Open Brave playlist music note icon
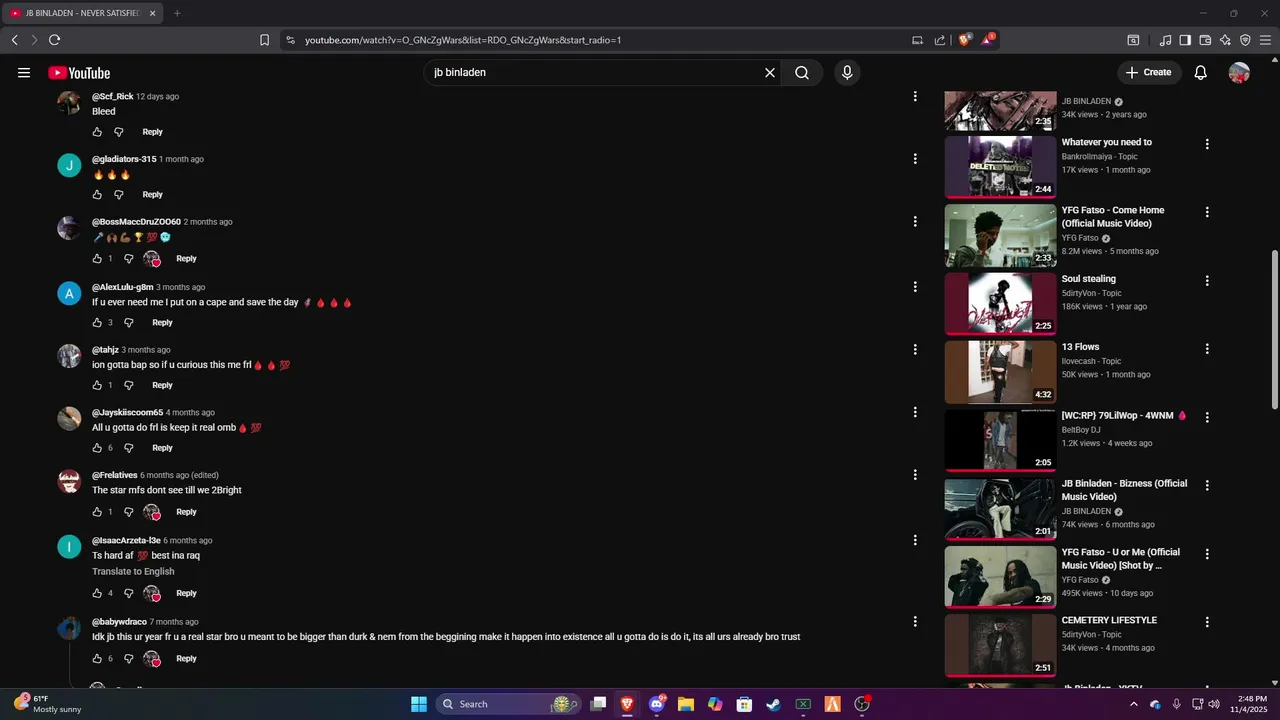Image resolution: width=1280 pixels, height=720 pixels. pyautogui.click(x=1165, y=40)
